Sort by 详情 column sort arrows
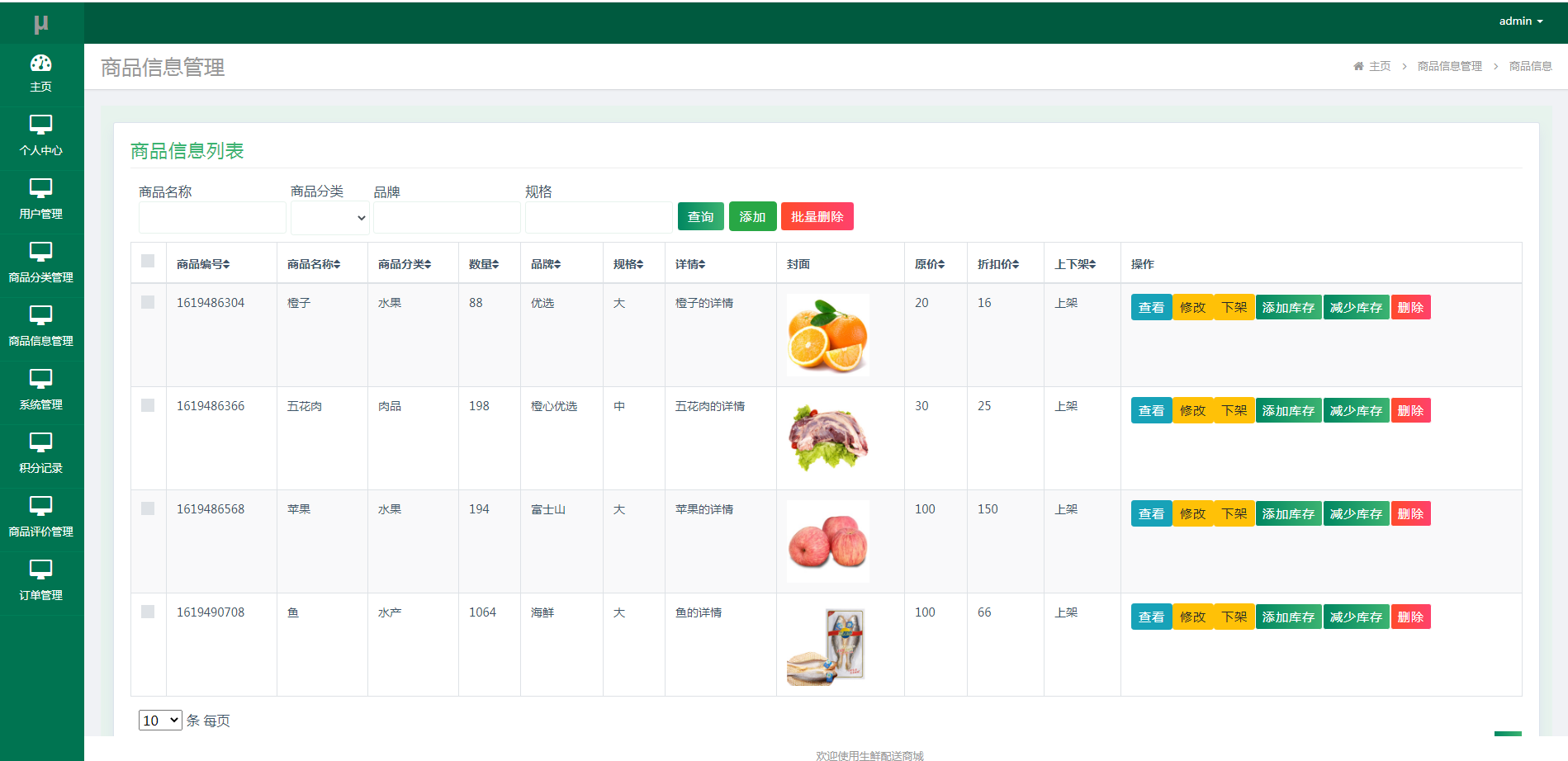The width and height of the screenshot is (1568, 761). coord(702,264)
